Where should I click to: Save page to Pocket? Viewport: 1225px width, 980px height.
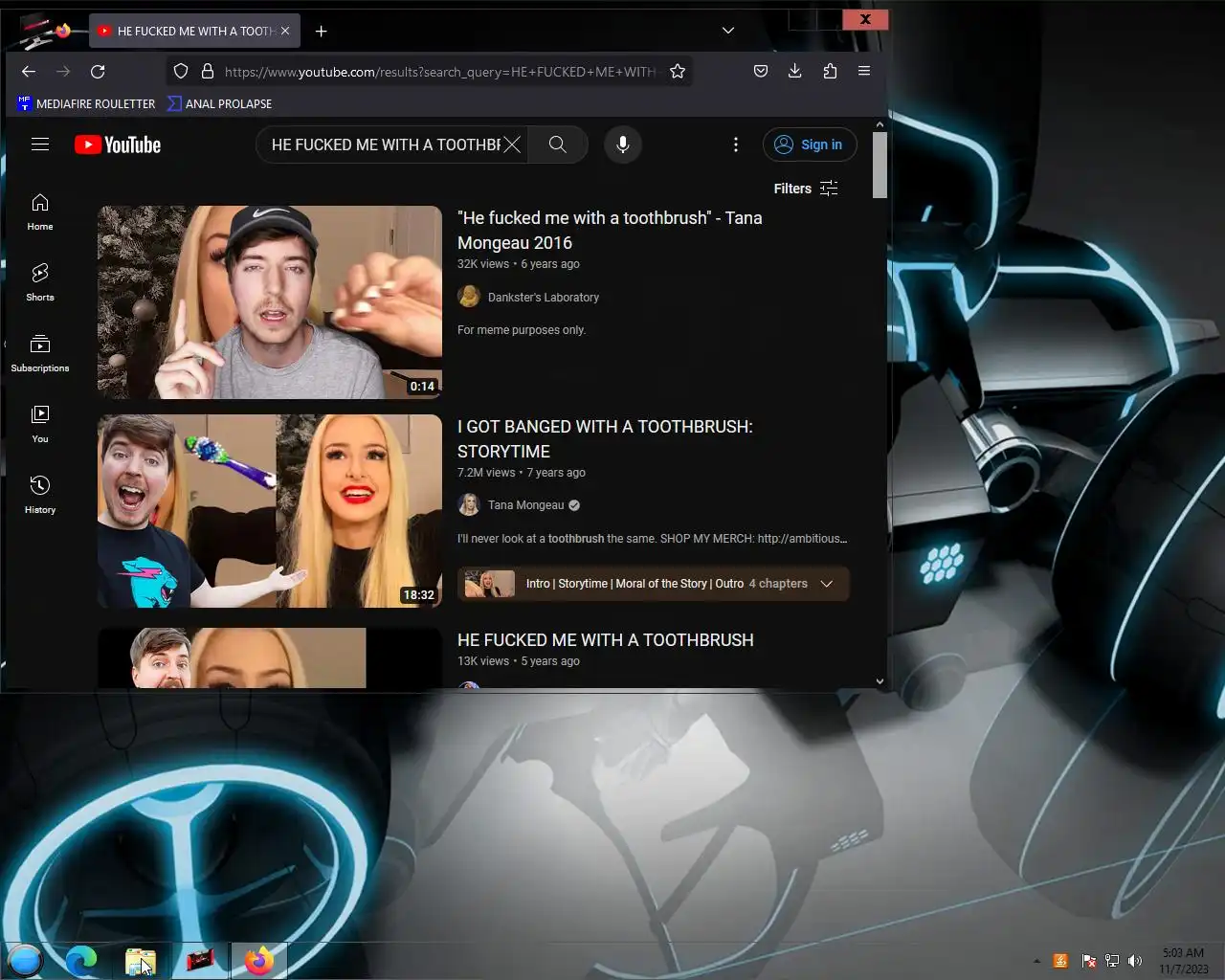(761, 71)
